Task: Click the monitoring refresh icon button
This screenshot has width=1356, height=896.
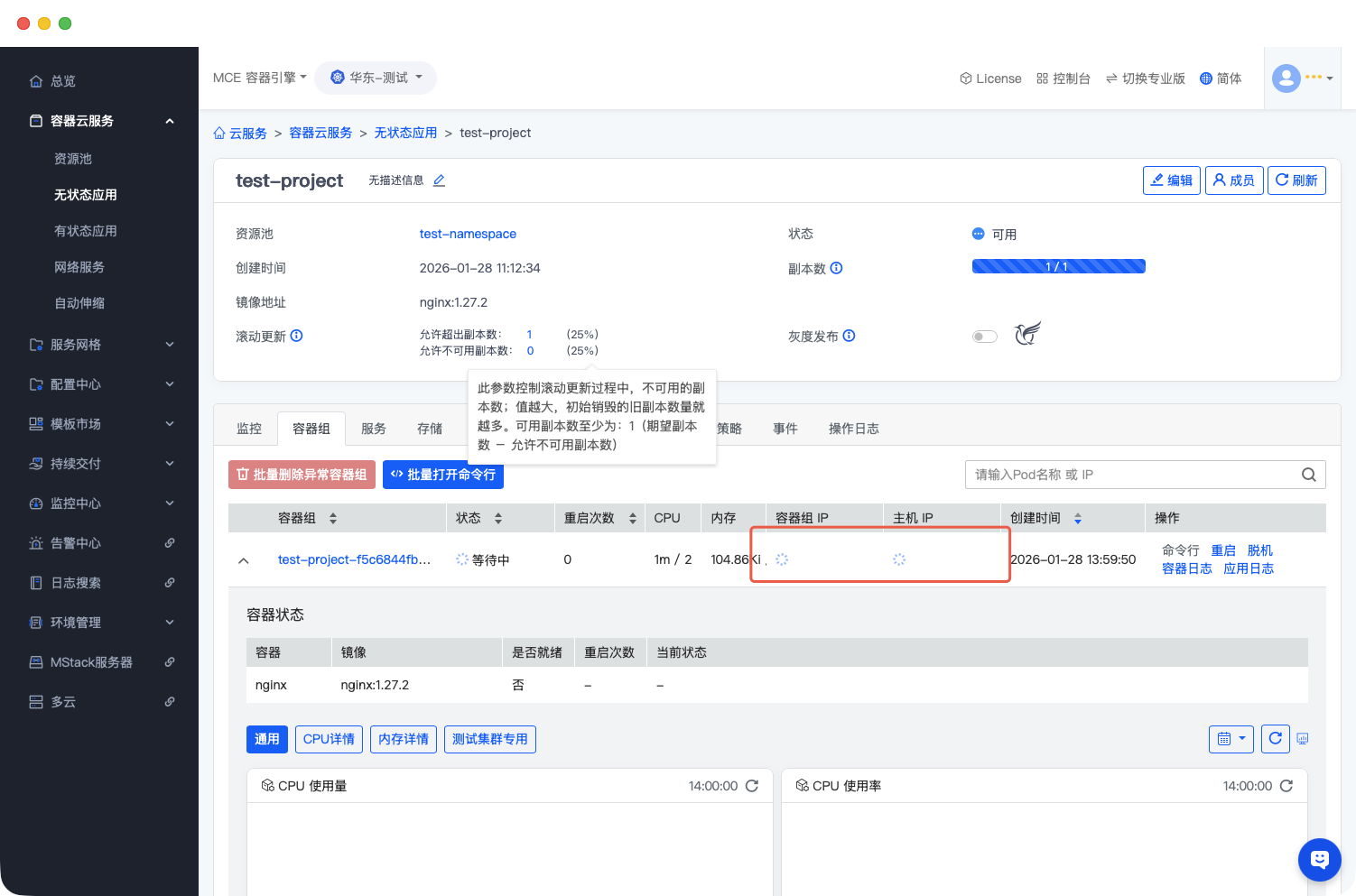Action: click(x=1275, y=739)
